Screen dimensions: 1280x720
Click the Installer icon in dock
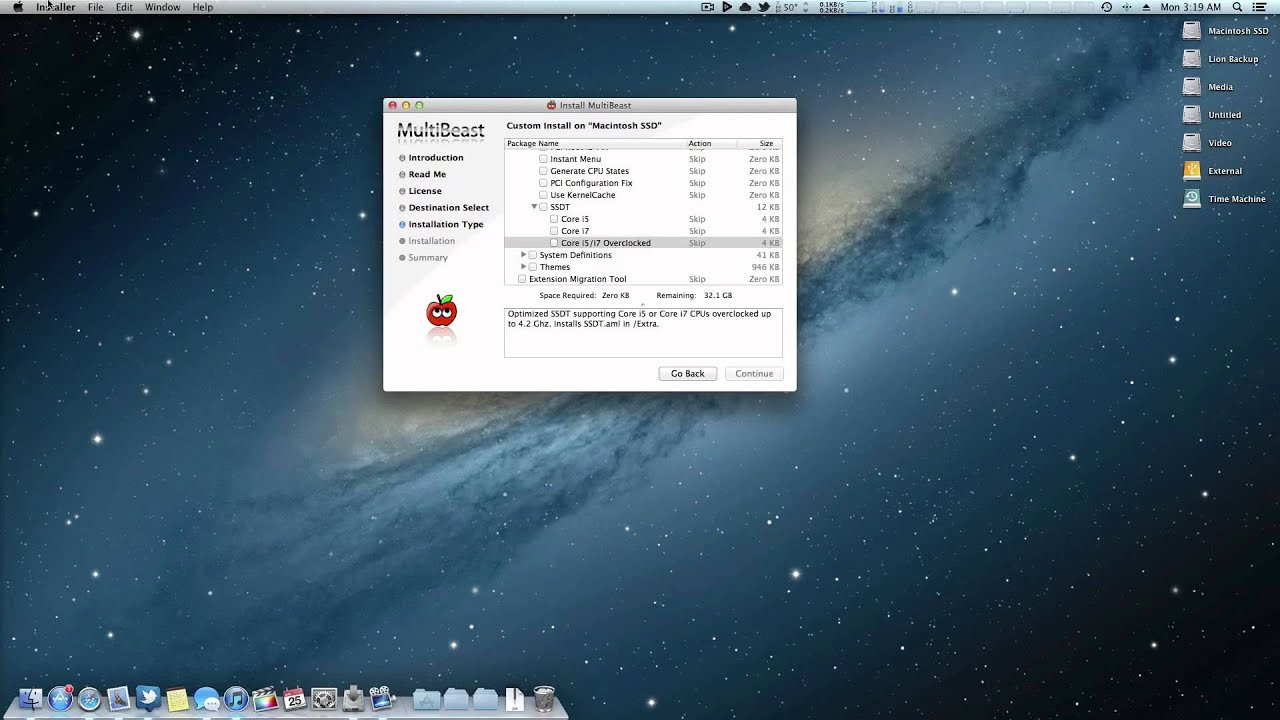tap(353, 698)
